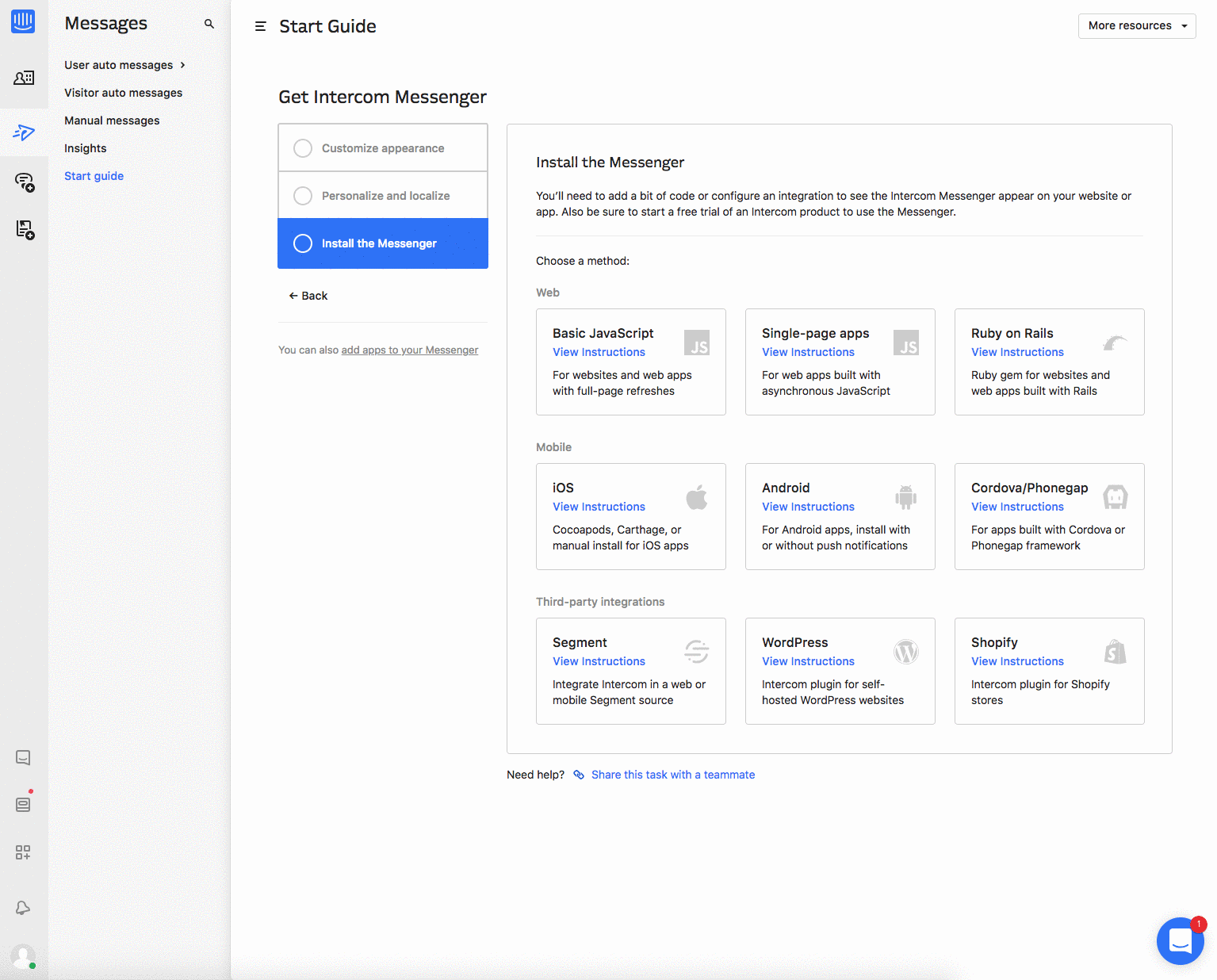This screenshot has height=980, width=1217.
Task: Go Back from the start guide steps
Action: (308, 296)
